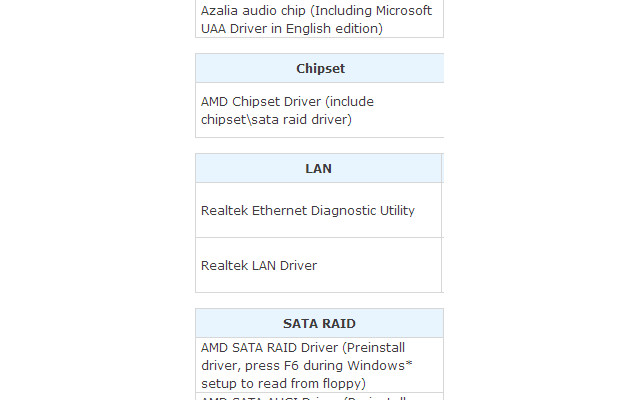Click the 'UAA Driver in English edition' line
The width and height of the screenshot is (640, 400).
(292, 29)
